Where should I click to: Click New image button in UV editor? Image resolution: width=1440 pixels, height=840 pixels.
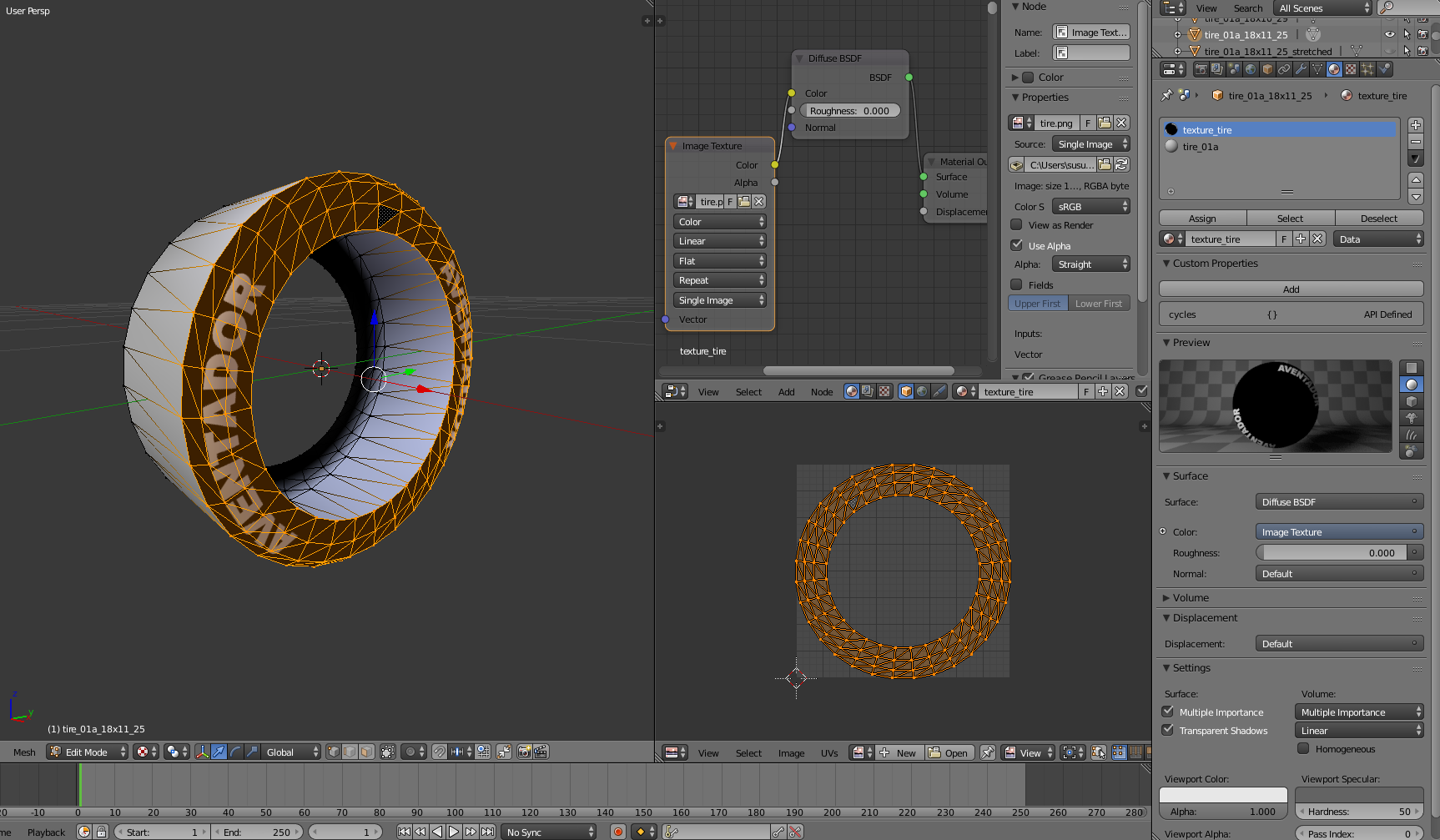[899, 752]
